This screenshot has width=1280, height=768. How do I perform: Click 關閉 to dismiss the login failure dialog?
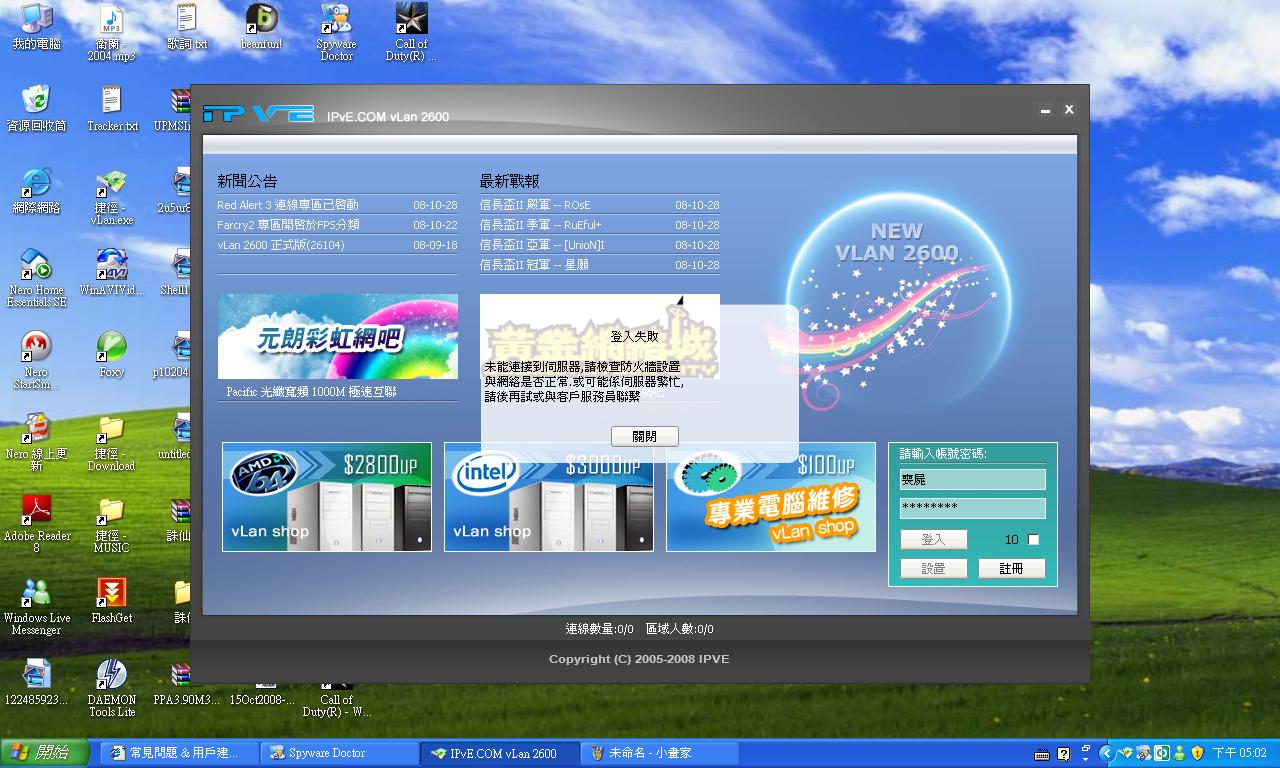(644, 436)
